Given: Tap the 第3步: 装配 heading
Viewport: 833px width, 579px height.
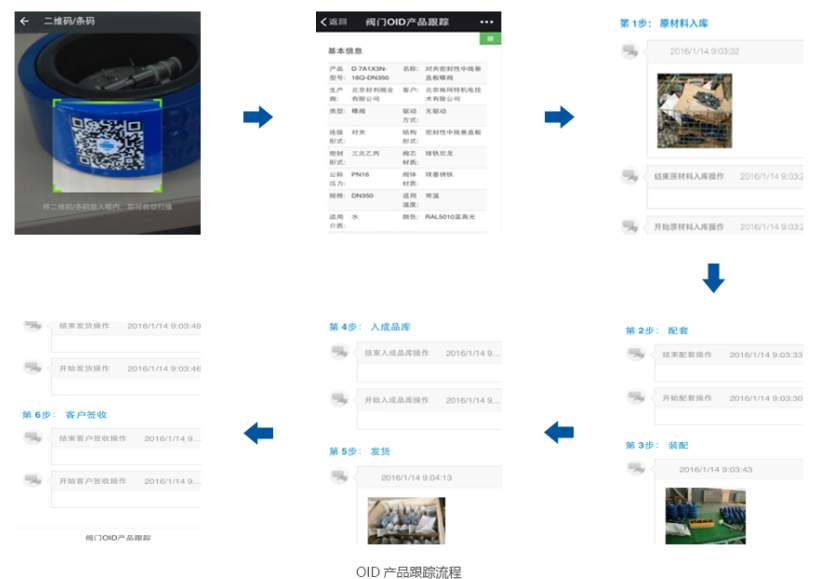Looking at the screenshot, I should click(x=657, y=445).
